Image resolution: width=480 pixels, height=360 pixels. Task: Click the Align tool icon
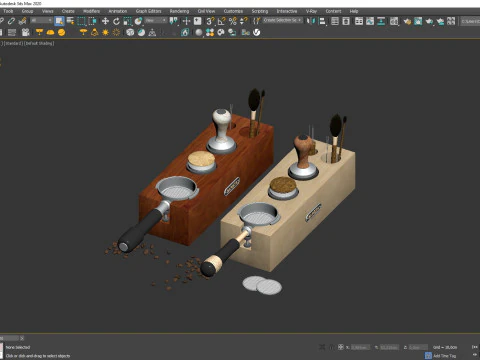(x=322, y=21)
